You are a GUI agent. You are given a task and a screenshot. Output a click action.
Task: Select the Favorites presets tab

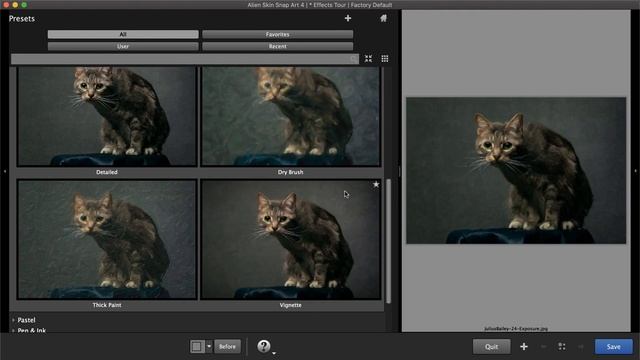(x=278, y=34)
